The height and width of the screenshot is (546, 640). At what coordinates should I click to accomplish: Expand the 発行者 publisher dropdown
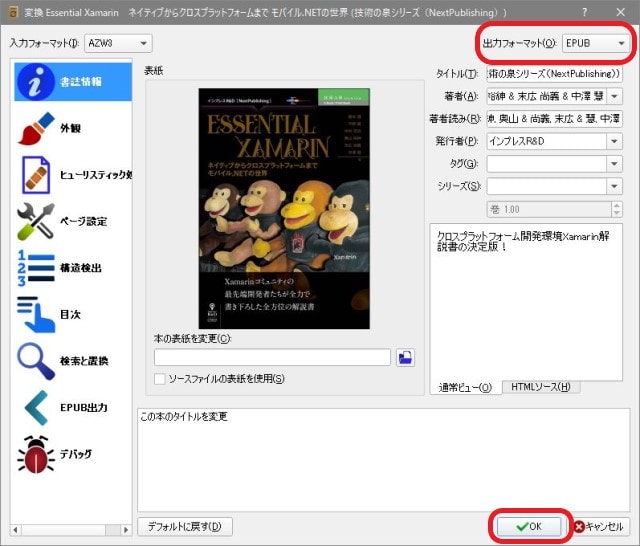(614, 141)
